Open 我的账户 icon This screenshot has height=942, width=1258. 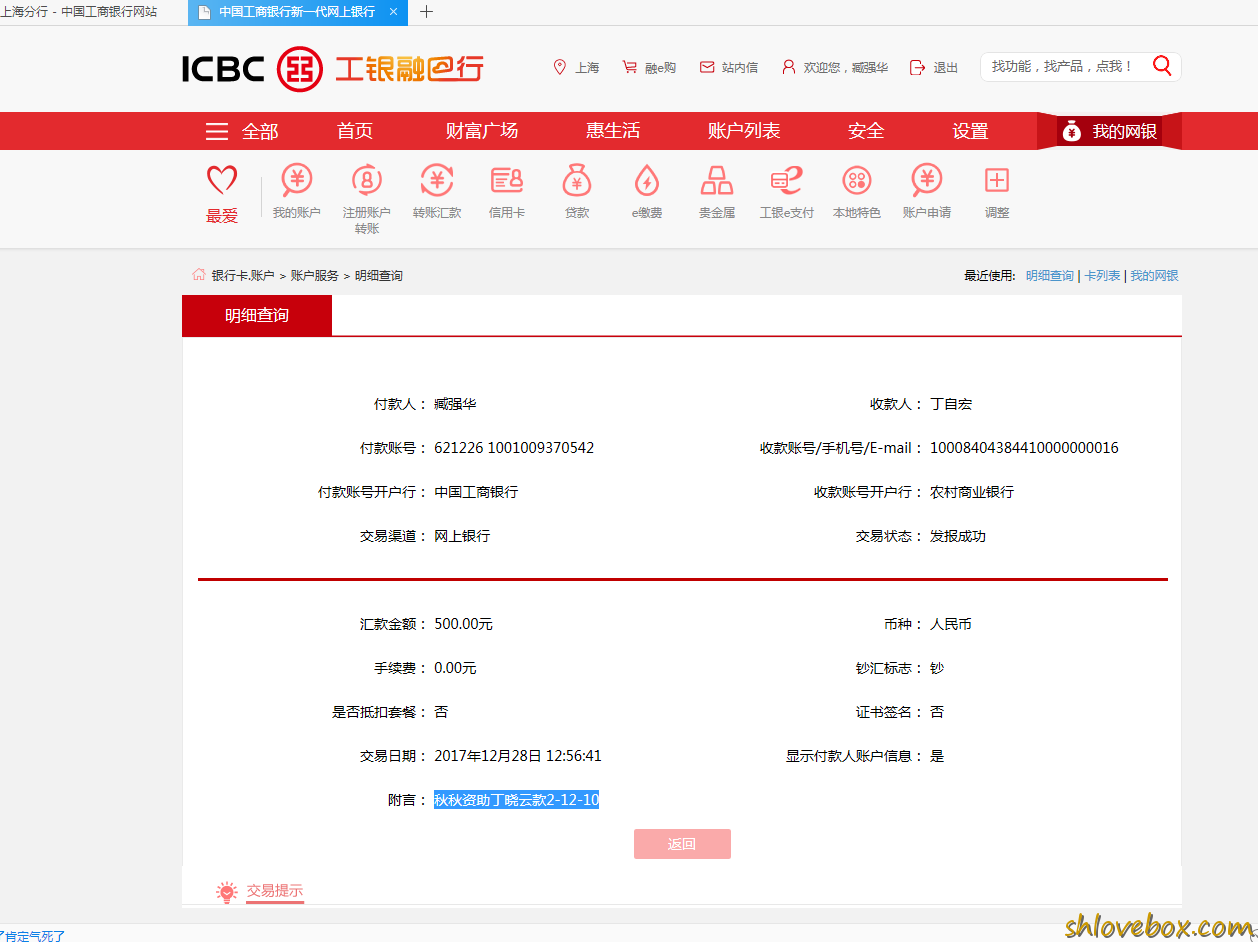(297, 180)
